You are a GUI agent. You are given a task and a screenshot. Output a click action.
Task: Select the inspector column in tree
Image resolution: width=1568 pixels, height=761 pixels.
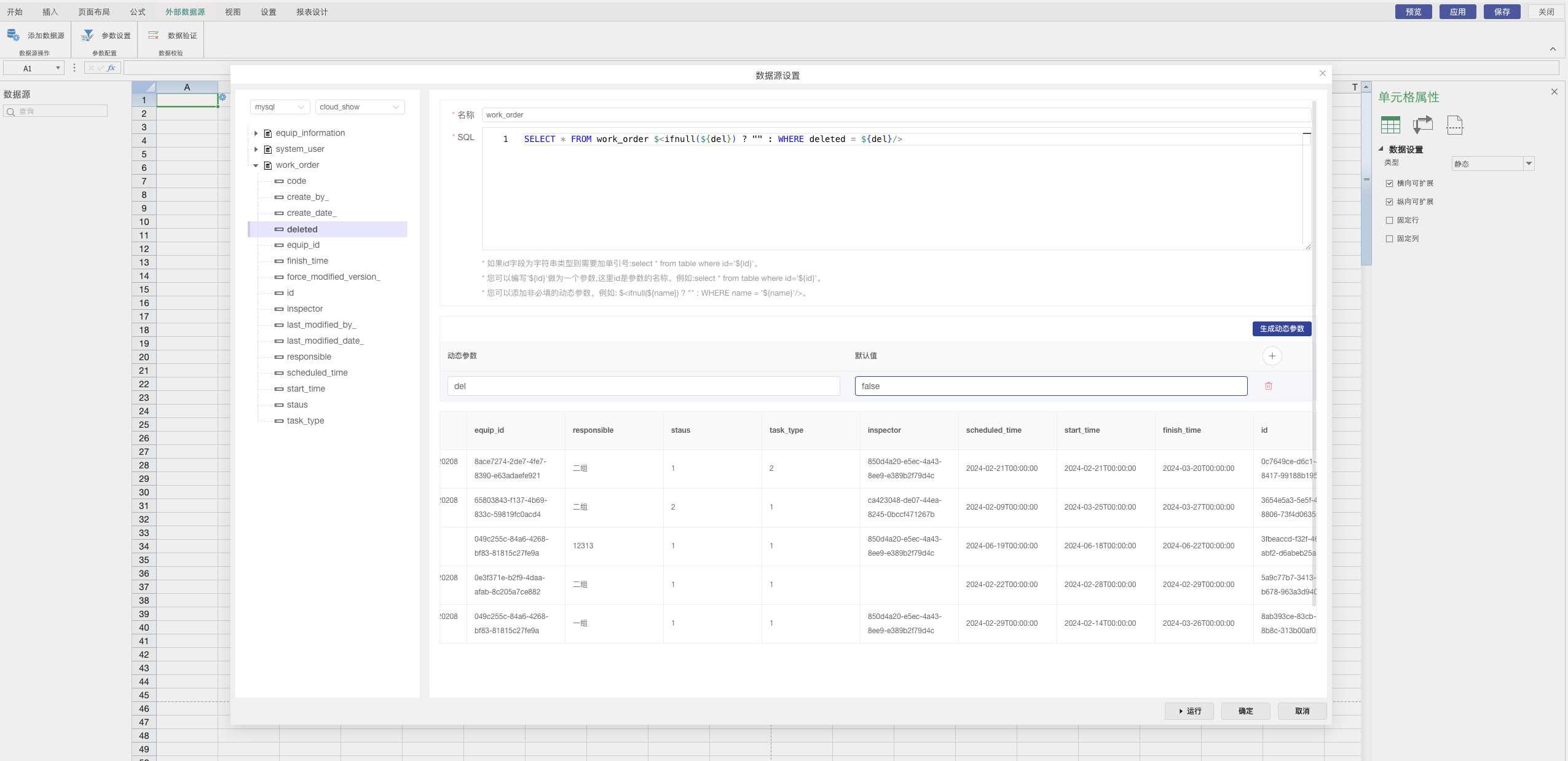tap(304, 309)
